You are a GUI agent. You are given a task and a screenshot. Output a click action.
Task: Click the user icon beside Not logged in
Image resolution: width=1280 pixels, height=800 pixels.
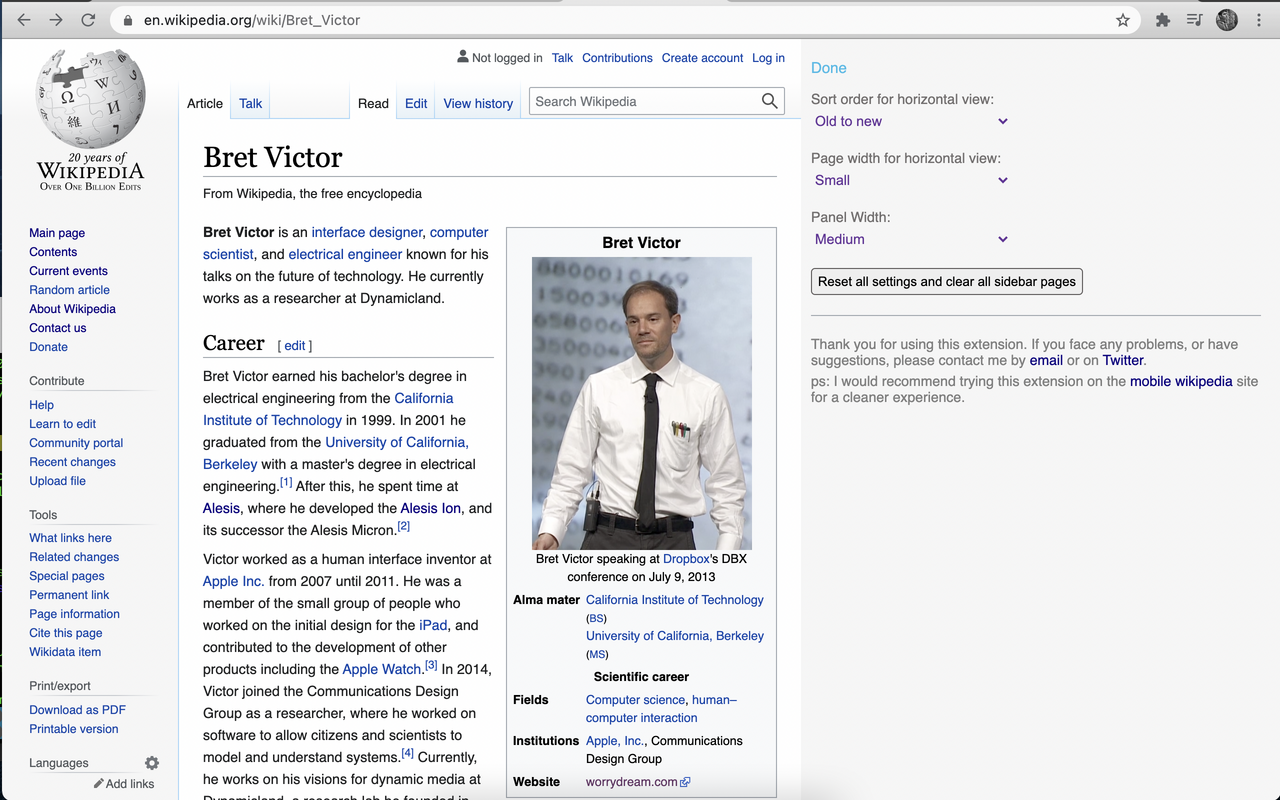[x=462, y=57]
